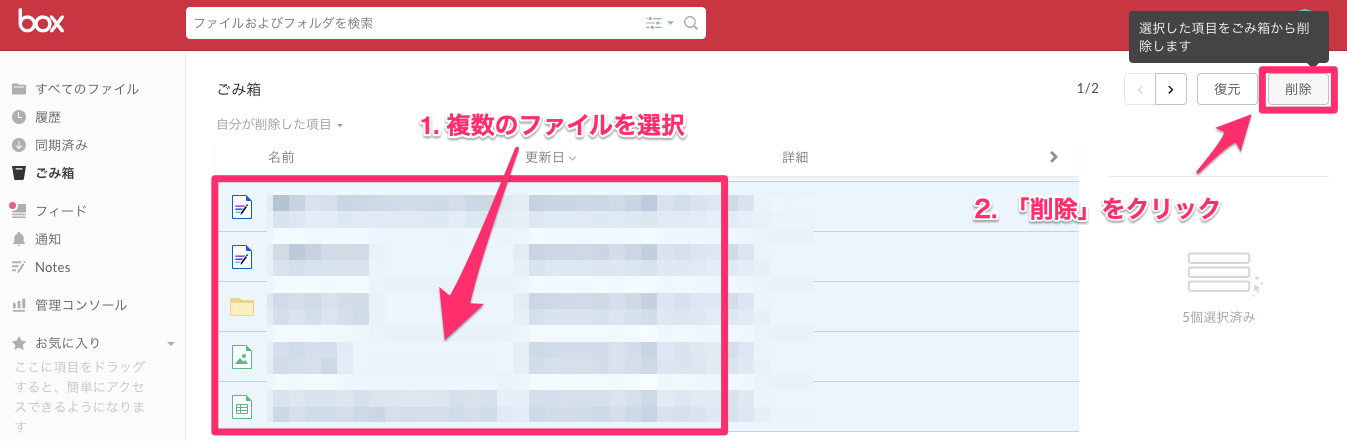Go to すべてのファイル
Viewport: 1347px width, 441px height.
[86, 89]
